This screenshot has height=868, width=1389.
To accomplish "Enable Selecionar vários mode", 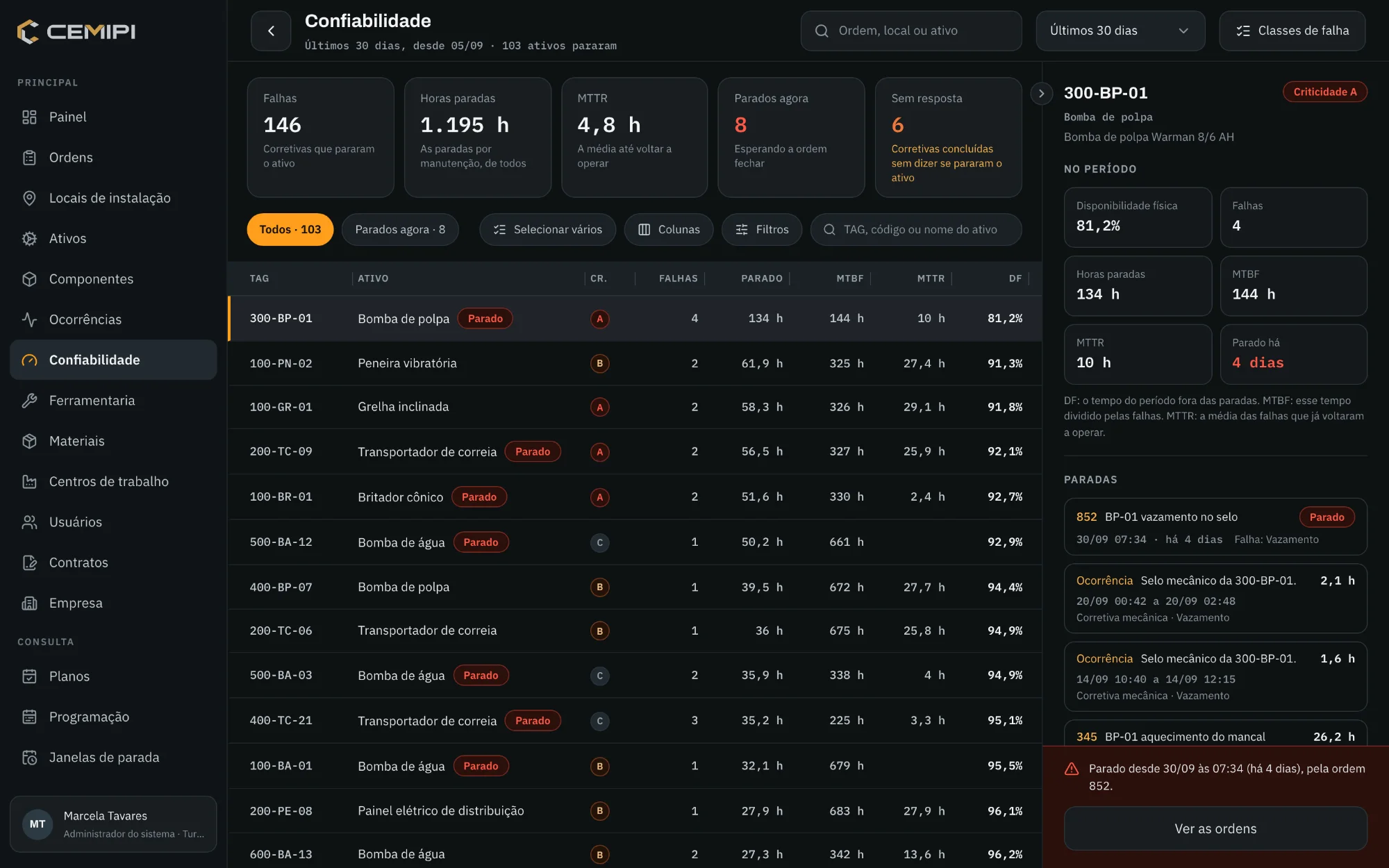I will coord(547,229).
